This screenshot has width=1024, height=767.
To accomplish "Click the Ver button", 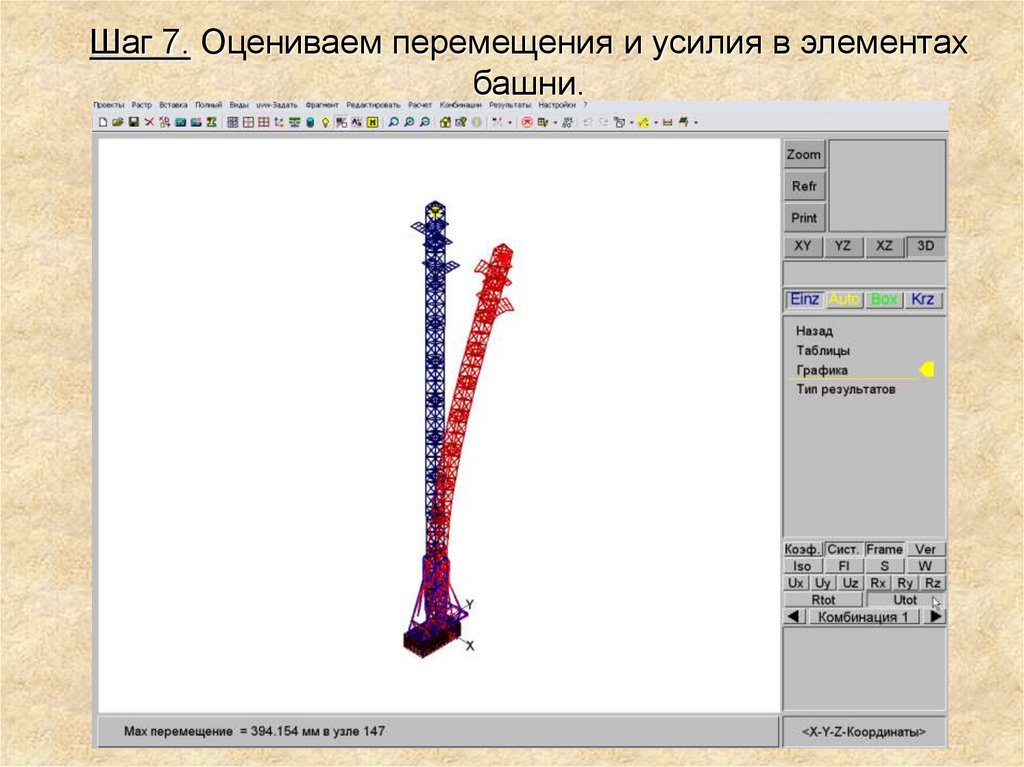I will tap(925, 549).
